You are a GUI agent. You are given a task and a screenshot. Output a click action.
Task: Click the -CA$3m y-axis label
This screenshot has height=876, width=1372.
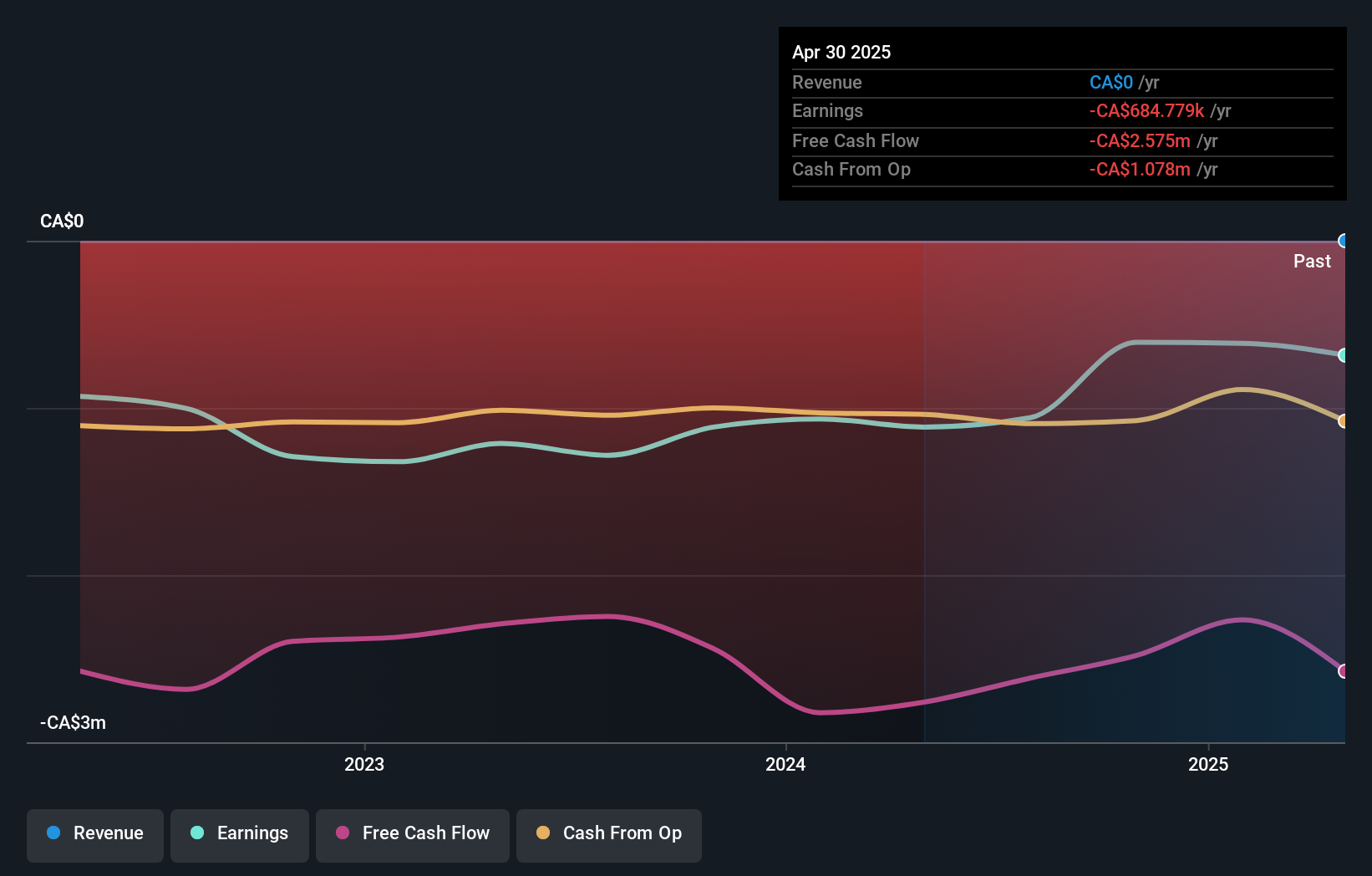[x=74, y=722]
